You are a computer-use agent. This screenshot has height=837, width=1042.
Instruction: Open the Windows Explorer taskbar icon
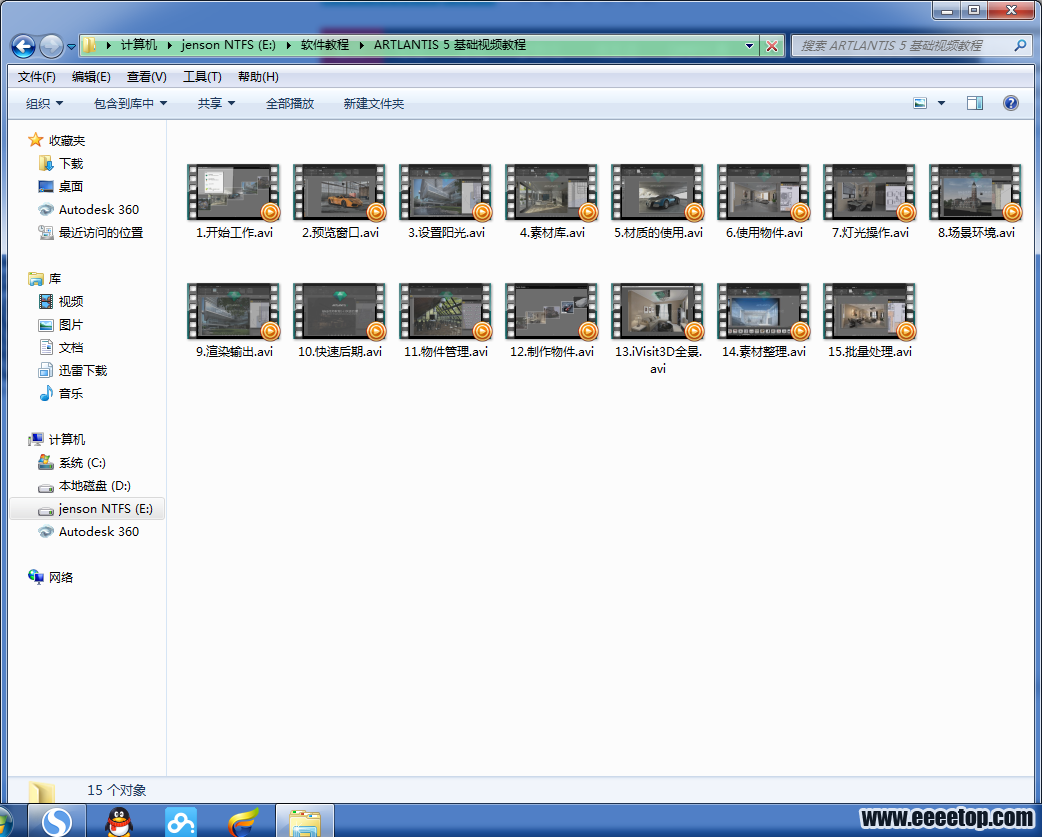(x=305, y=821)
